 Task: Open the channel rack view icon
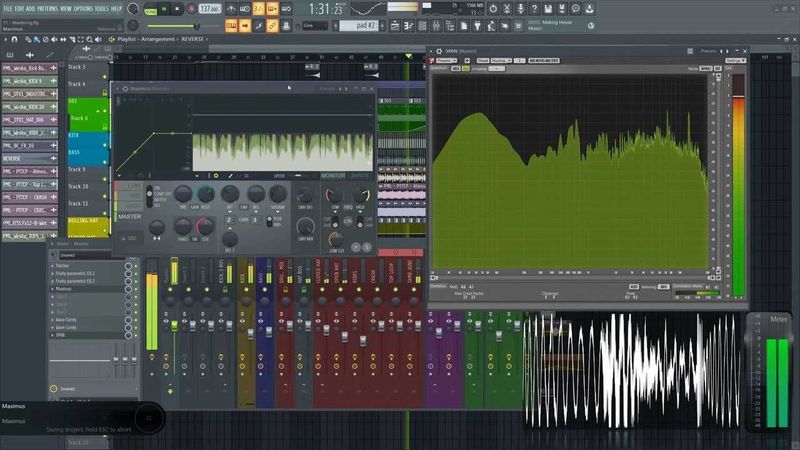coord(422,26)
